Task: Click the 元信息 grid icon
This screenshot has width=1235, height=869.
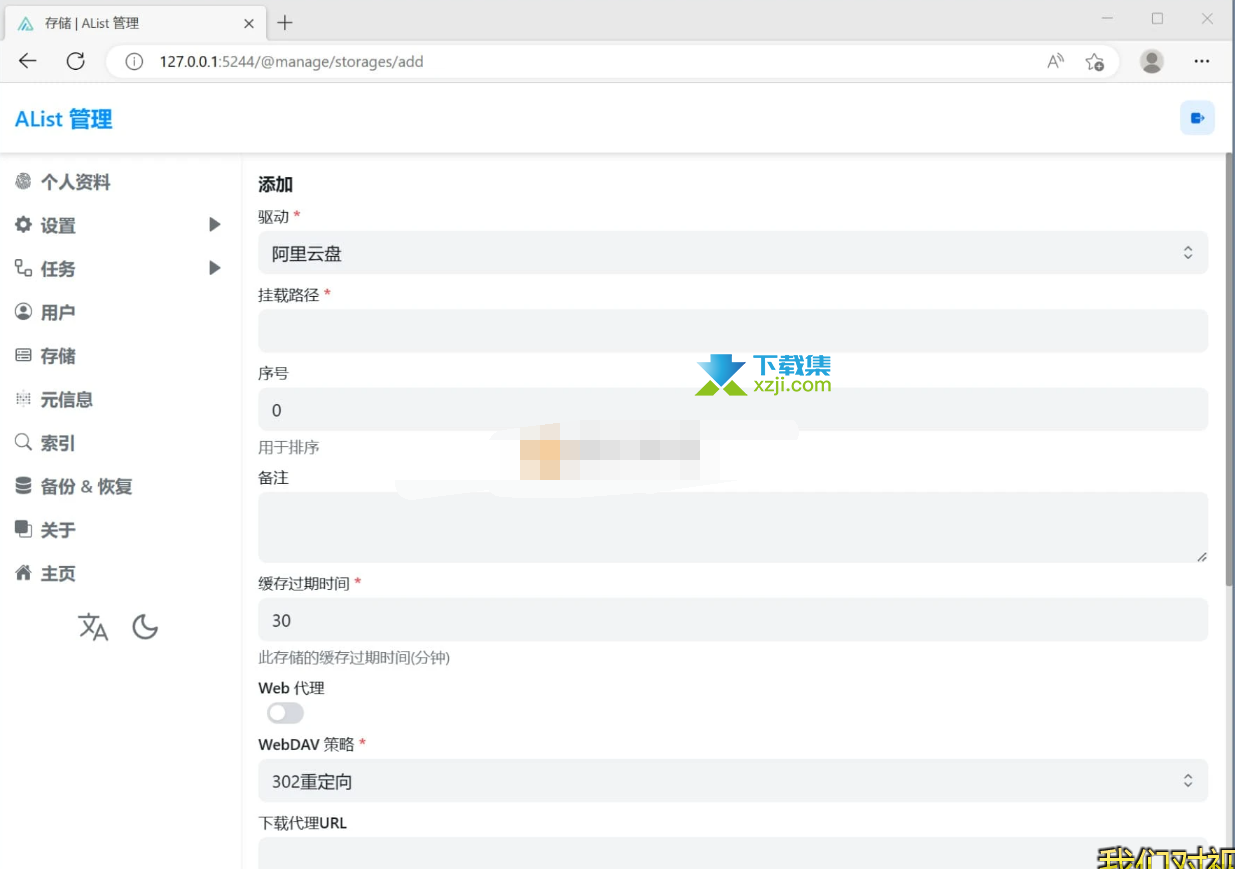Action: (x=23, y=399)
